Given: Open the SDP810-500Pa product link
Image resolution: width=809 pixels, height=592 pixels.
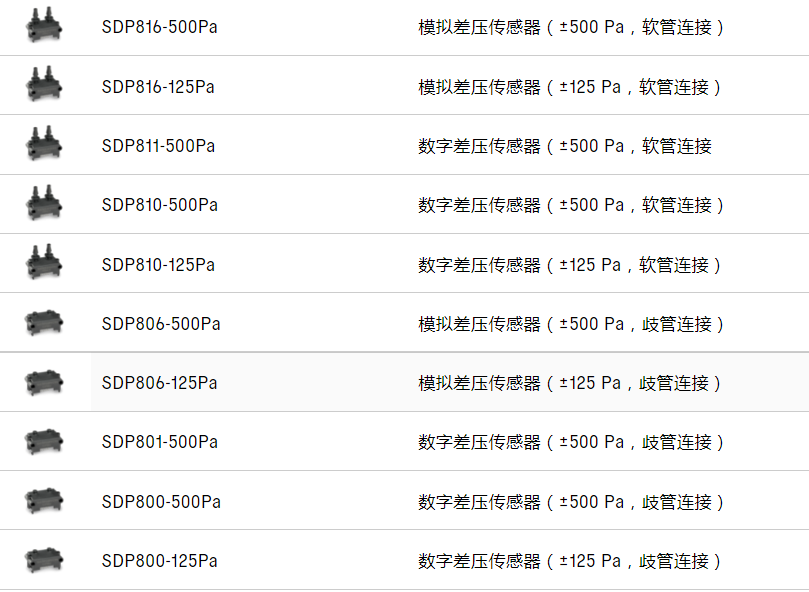Looking at the screenshot, I should (159, 205).
